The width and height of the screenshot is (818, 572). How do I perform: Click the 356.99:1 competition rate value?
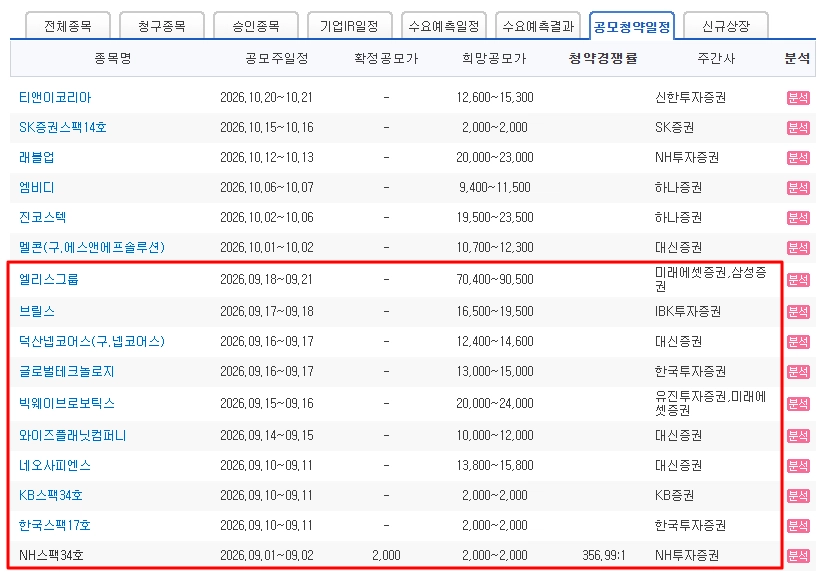[x=604, y=555]
